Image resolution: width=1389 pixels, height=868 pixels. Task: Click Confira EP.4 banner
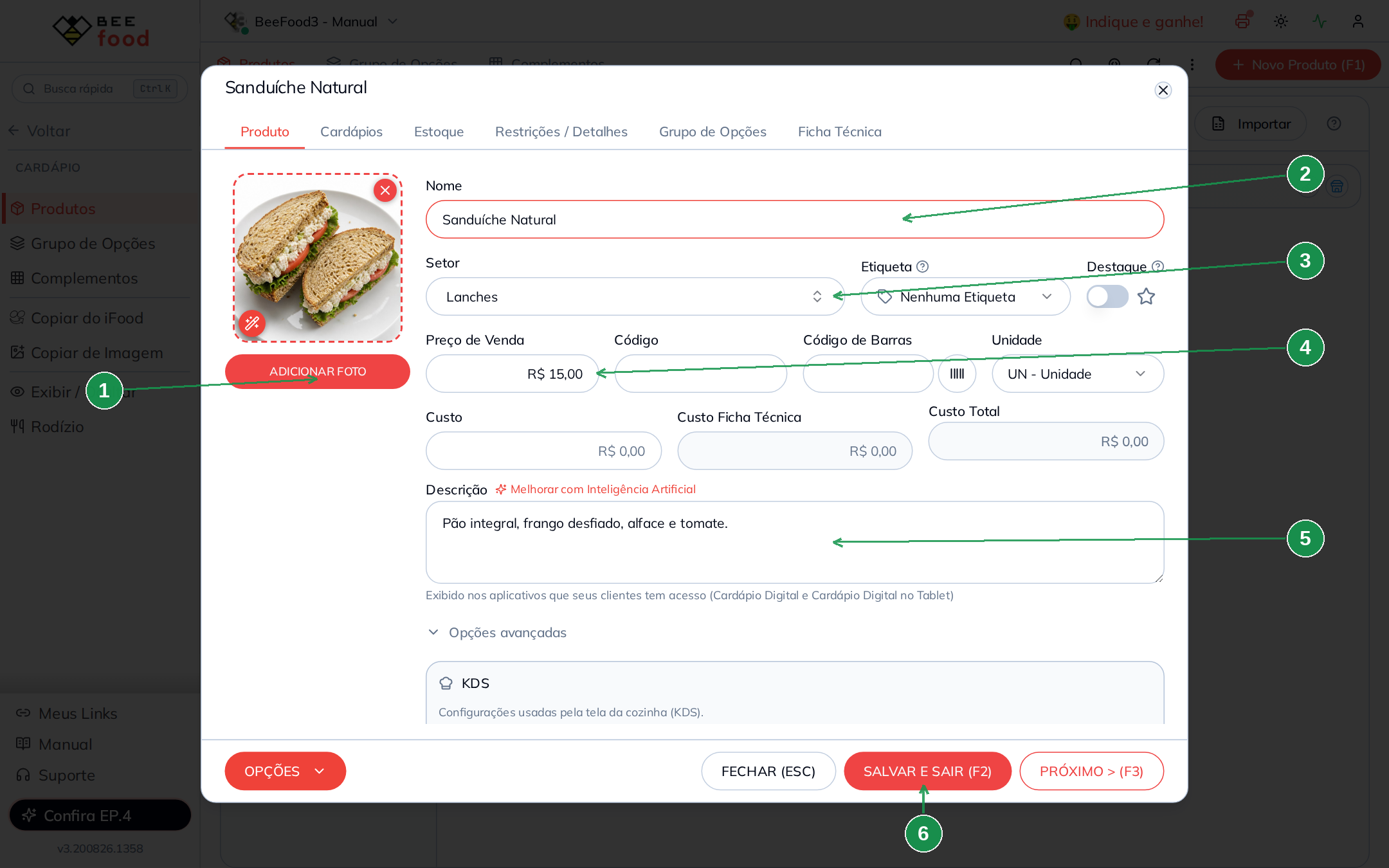(100, 815)
